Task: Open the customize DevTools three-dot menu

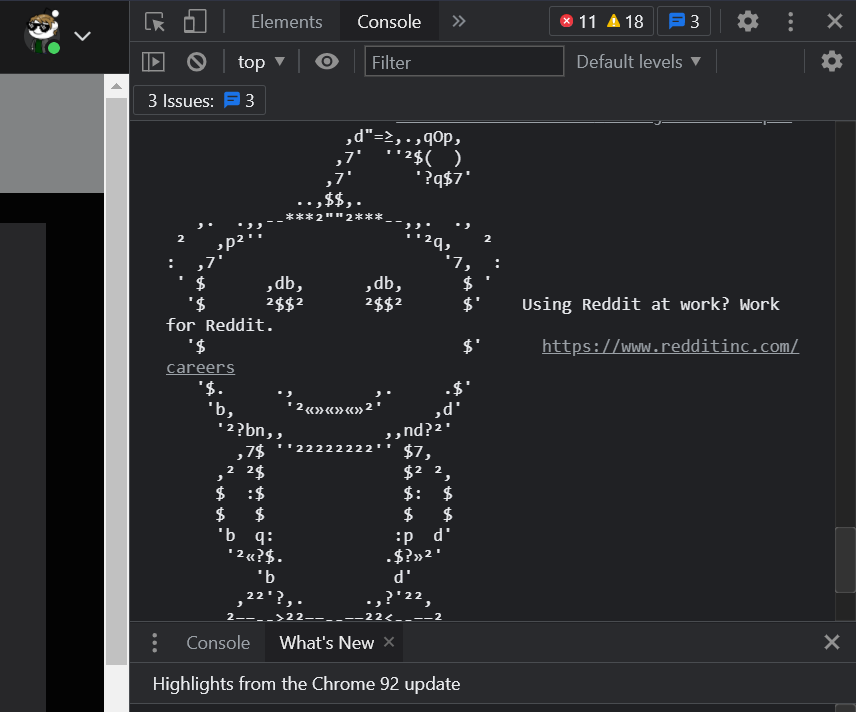Action: [x=790, y=21]
